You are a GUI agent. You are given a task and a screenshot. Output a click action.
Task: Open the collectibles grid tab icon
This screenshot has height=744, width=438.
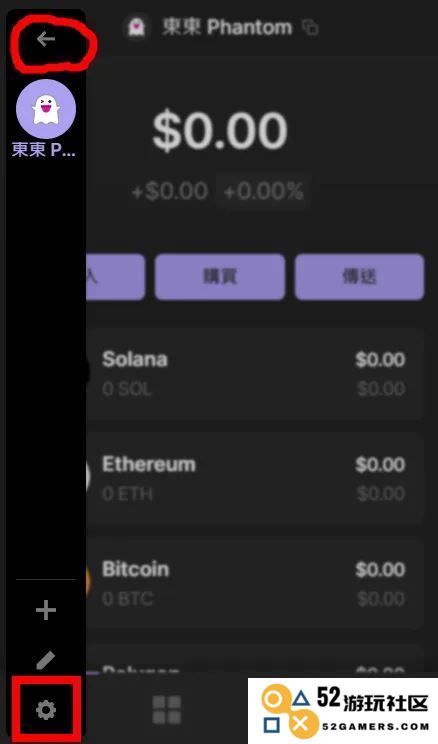tap(167, 710)
